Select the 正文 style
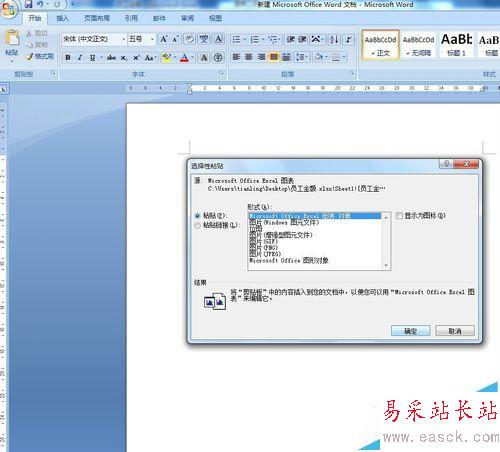Image resolution: width=500 pixels, height=452 pixels. coord(380,45)
